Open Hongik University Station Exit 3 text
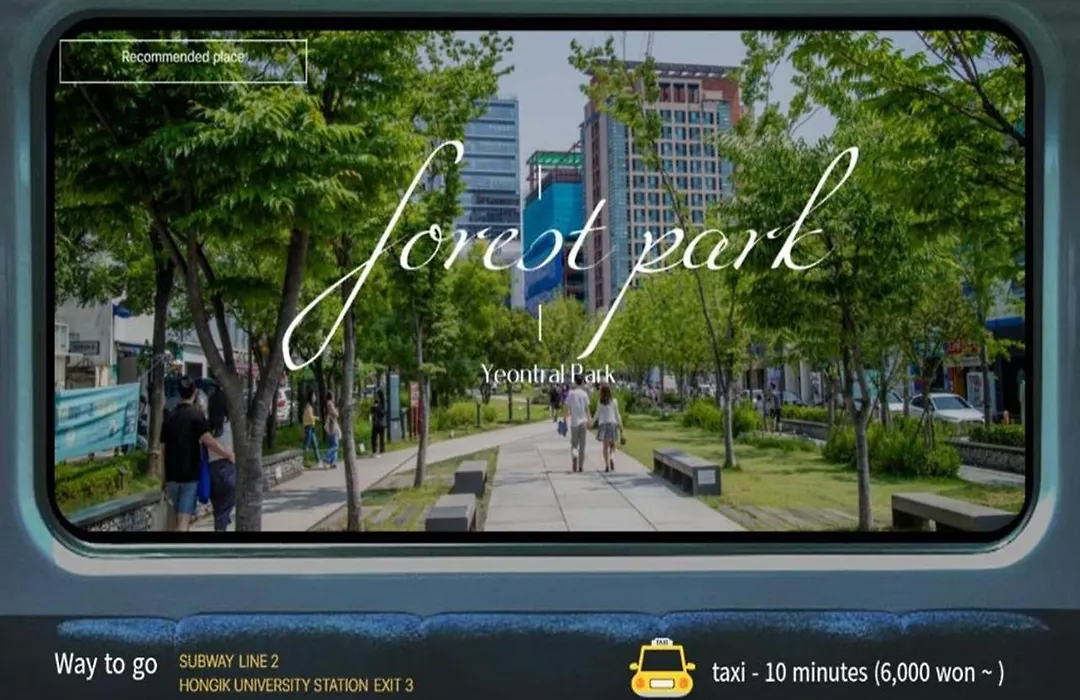1080x700 pixels. pyautogui.click(x=296, y=686)
